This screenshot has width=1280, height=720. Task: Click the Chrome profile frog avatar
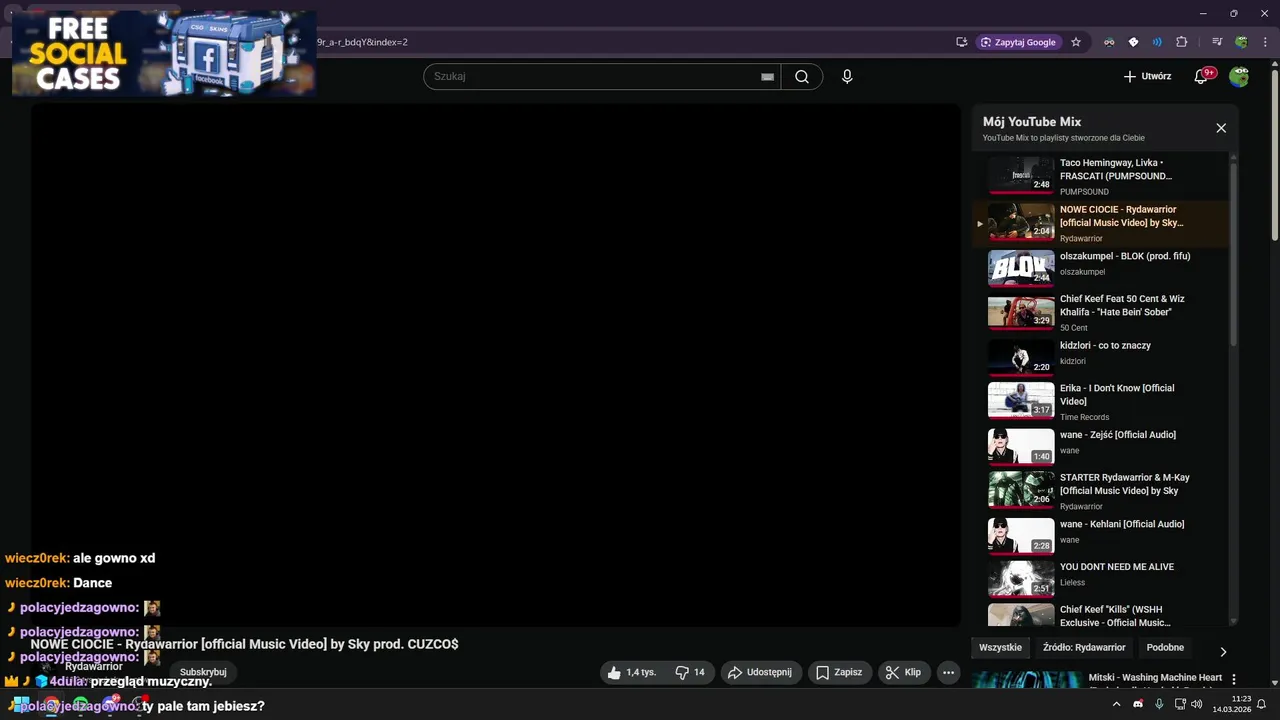[x=1241, y=42]
